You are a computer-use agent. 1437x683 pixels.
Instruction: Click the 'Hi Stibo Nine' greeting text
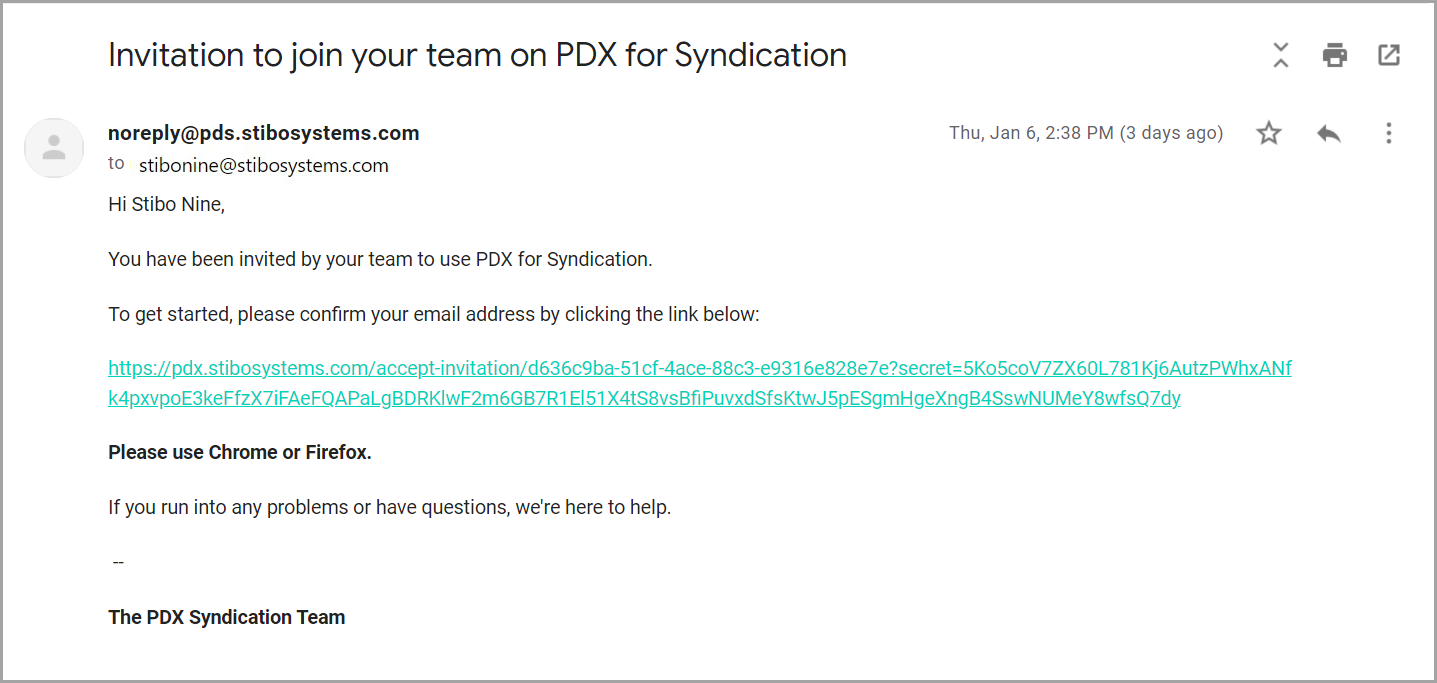click(166, 205)
